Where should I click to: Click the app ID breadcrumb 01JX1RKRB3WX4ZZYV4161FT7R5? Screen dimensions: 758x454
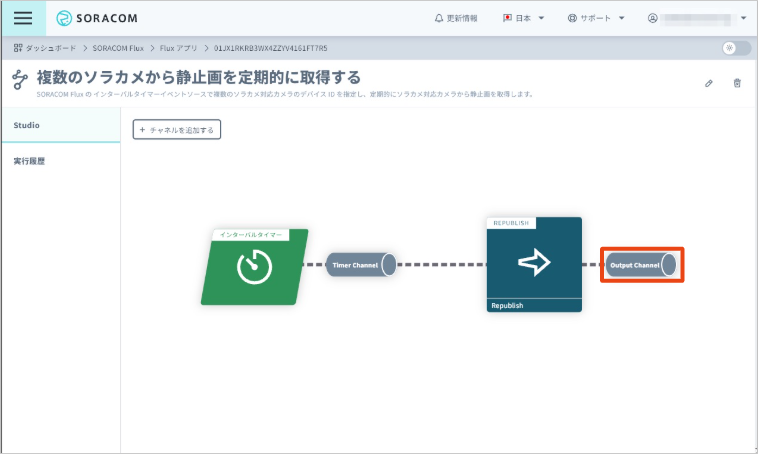click(271, 48)
